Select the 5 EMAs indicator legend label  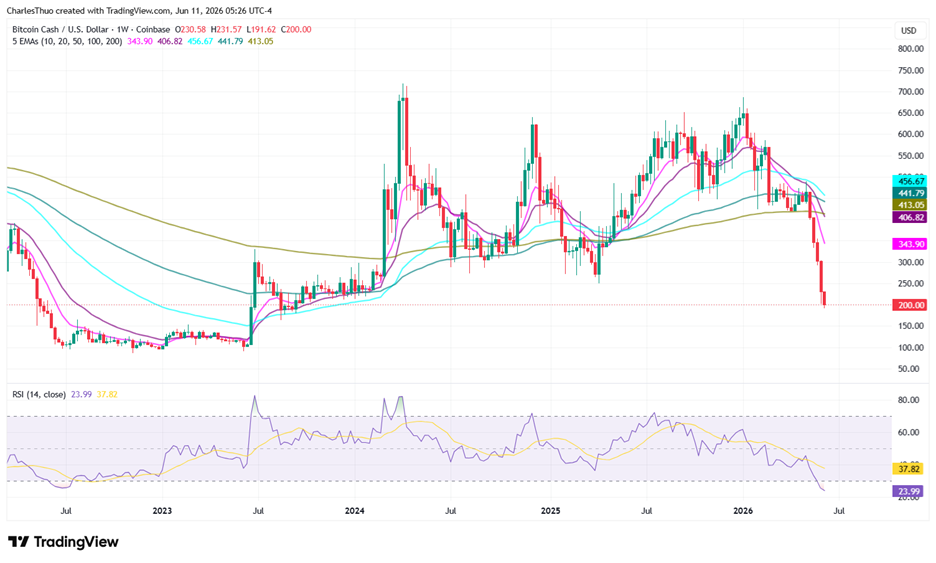click(67, 41)
